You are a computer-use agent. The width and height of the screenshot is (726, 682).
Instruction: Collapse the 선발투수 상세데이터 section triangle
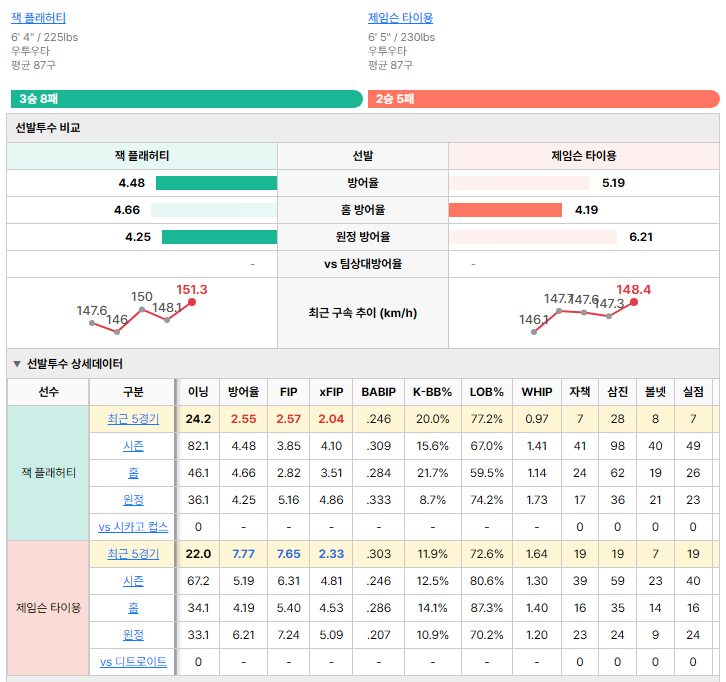pyautogui.click(x=17, y=364)
